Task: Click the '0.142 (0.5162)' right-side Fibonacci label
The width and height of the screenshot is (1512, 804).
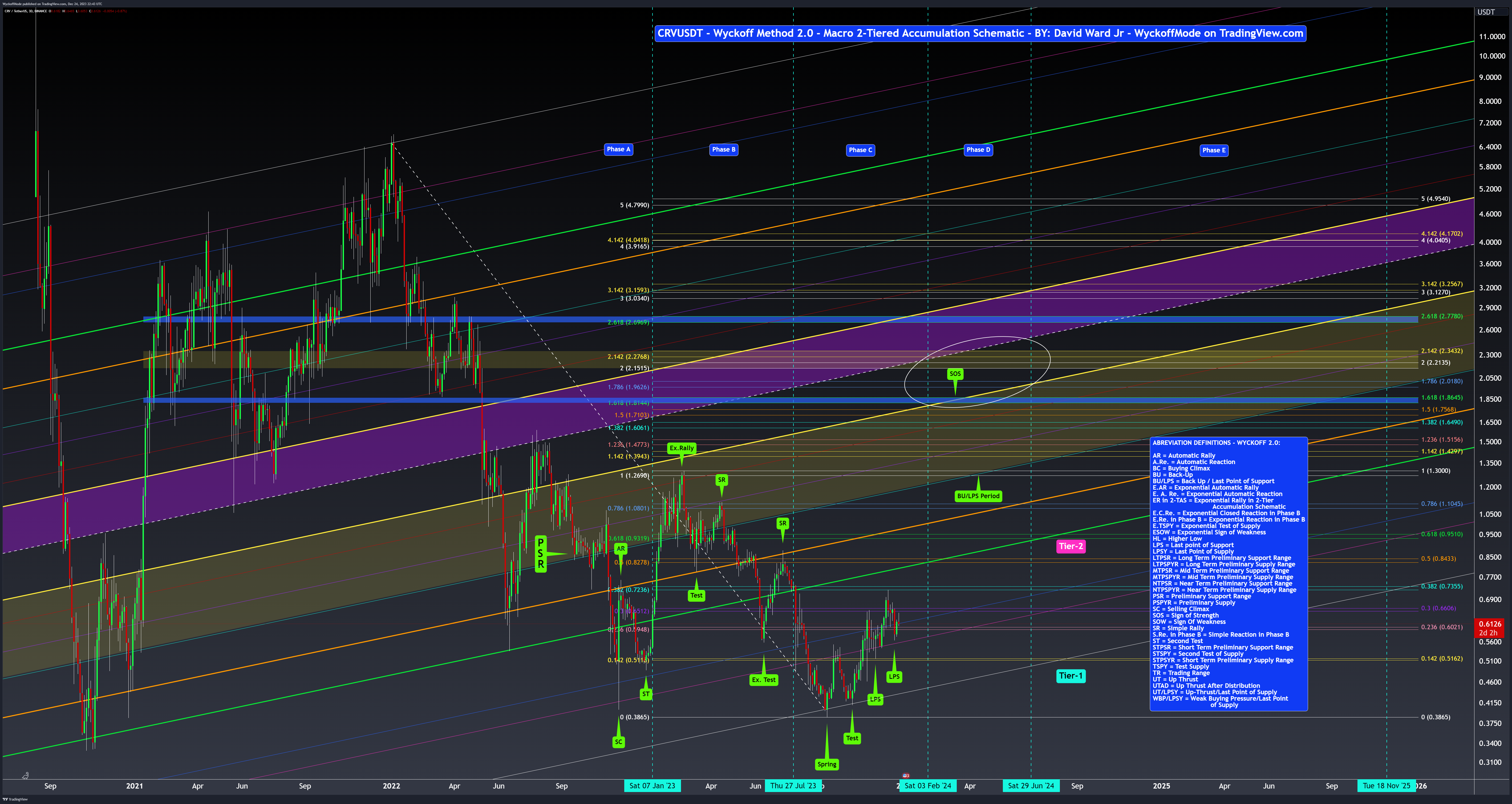Action: point(1442,659)
